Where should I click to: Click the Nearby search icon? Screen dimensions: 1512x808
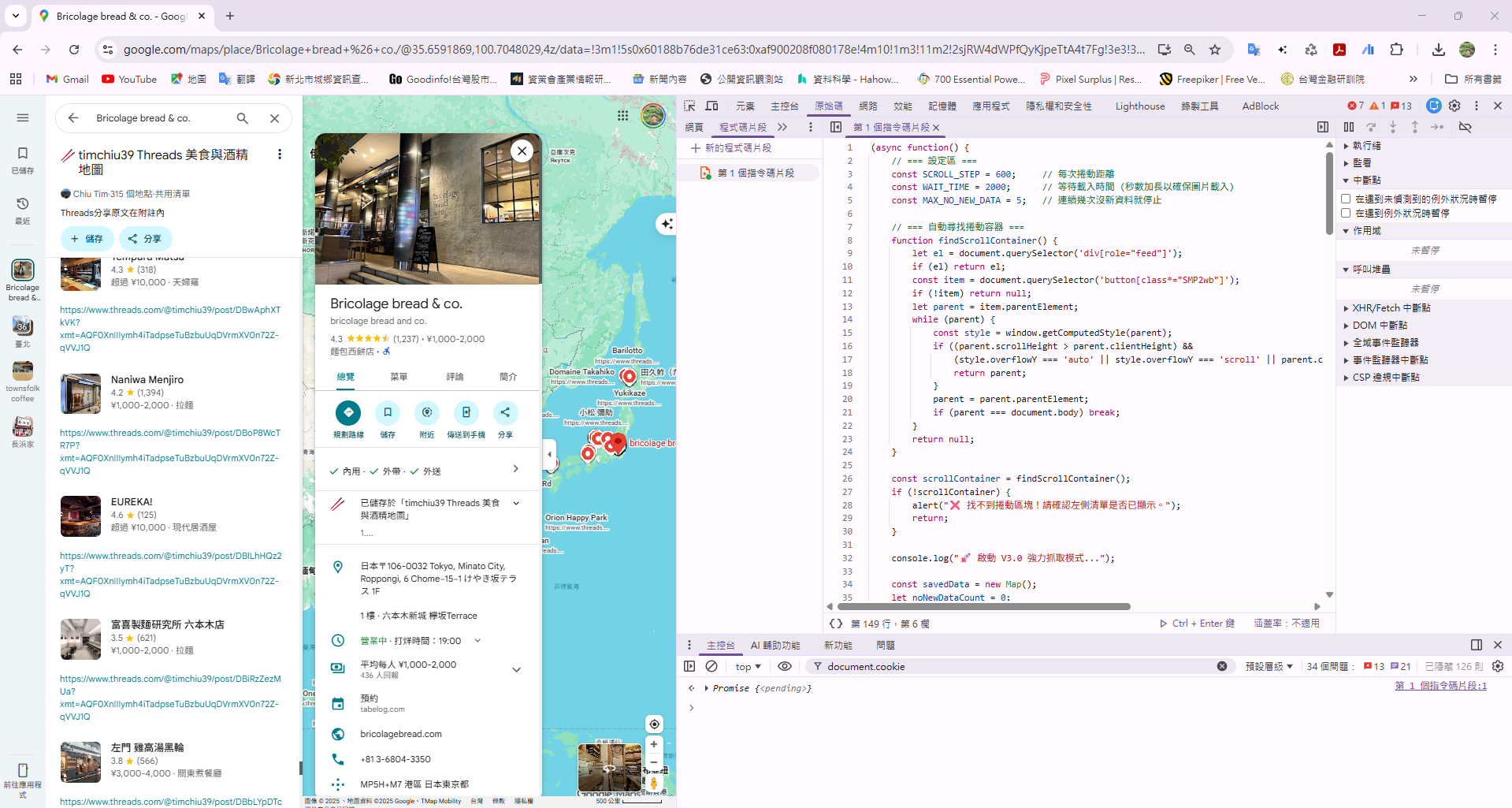click(x=426, y=413)
